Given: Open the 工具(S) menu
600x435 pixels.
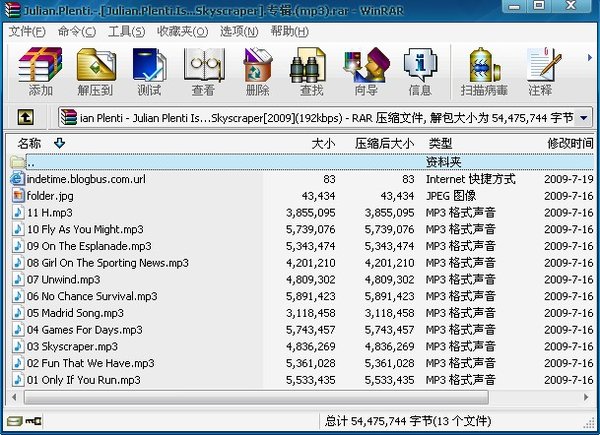Looking at the screenshot, I should (126, 31).
